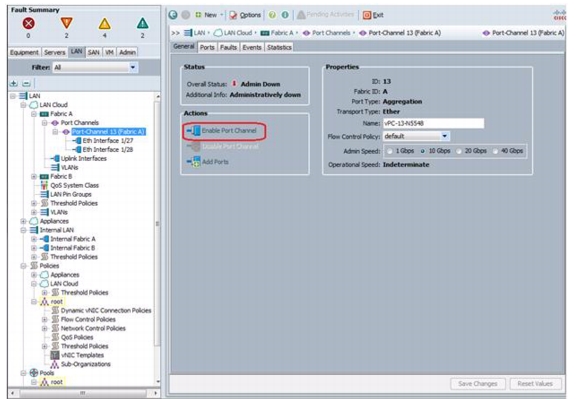Screen dimensions: 576x399
Task: Open the Faults tab
Action: click(x=228, y=47)
